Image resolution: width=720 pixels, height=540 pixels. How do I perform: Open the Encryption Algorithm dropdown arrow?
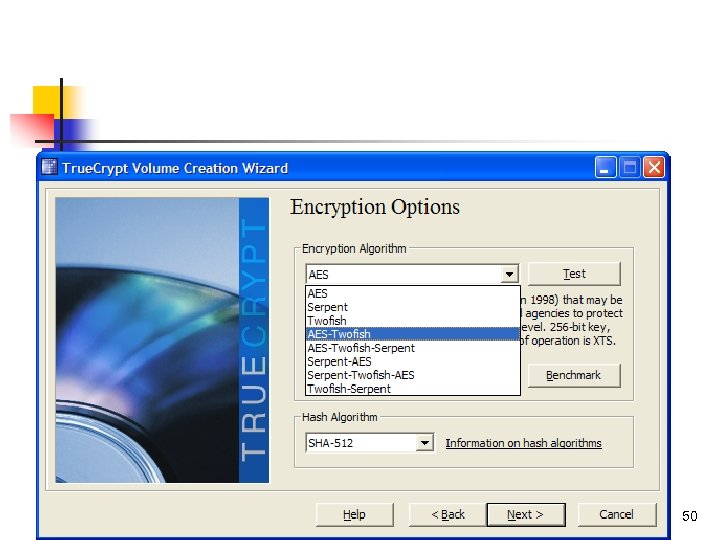pos(509,274)
